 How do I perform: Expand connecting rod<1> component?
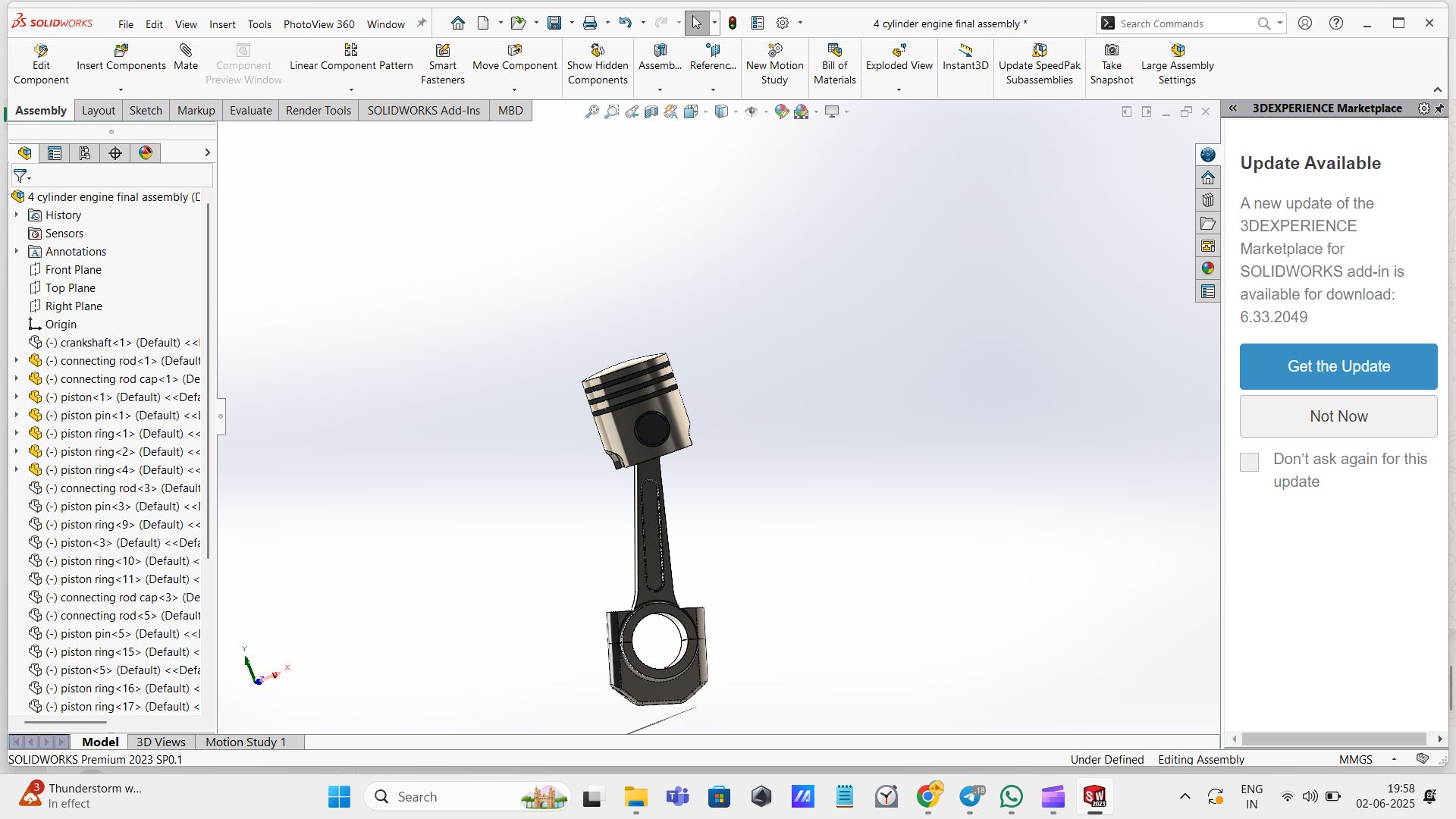(x=17, y=361)
